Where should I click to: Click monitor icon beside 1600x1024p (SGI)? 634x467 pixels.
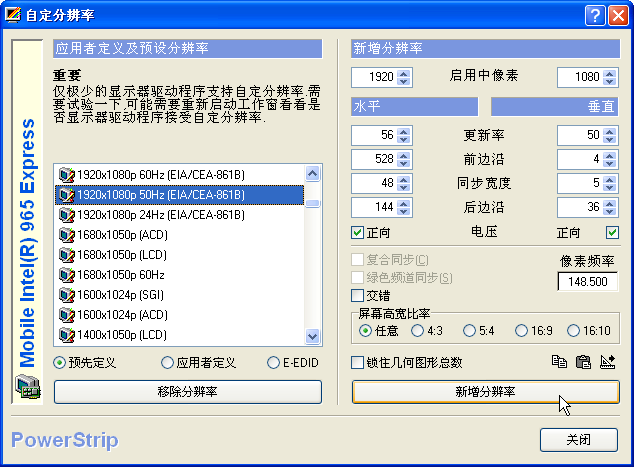pyautogui.click(x=67, y=295)
